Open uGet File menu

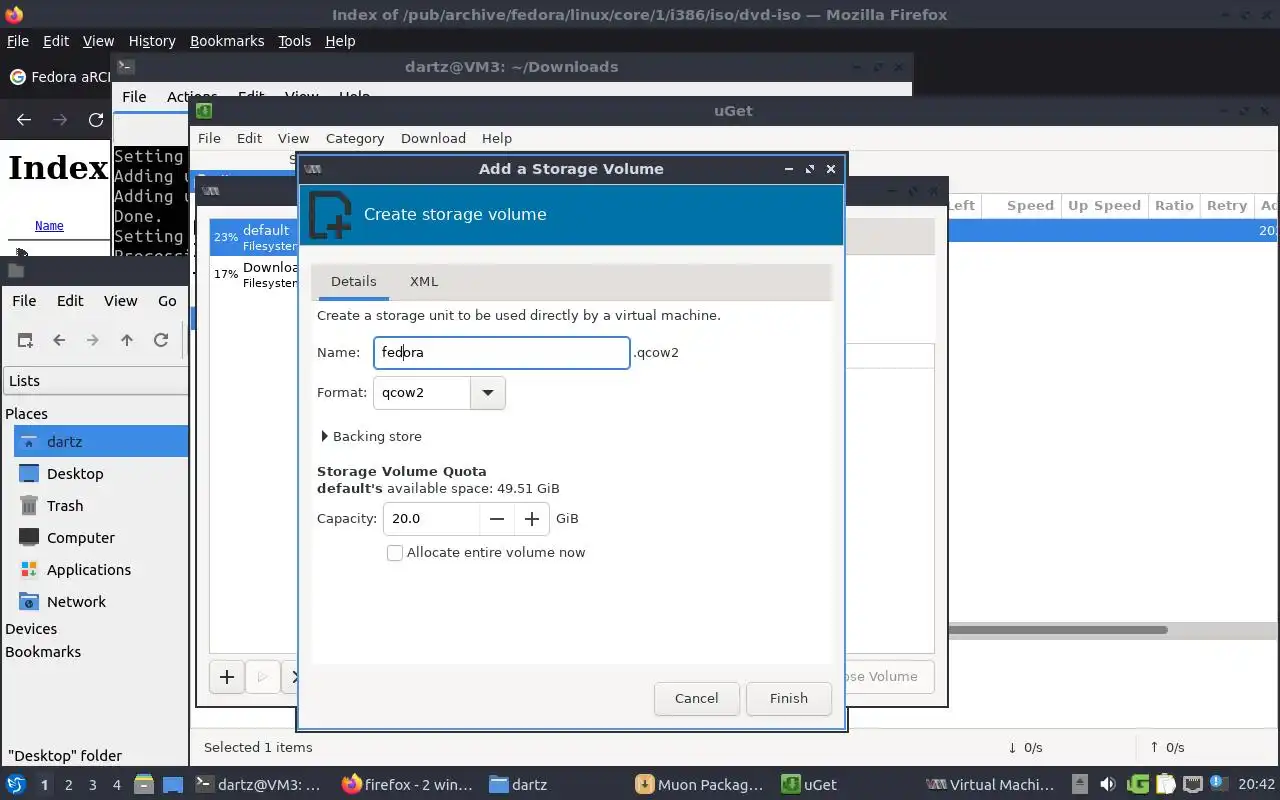pos(209,138)
